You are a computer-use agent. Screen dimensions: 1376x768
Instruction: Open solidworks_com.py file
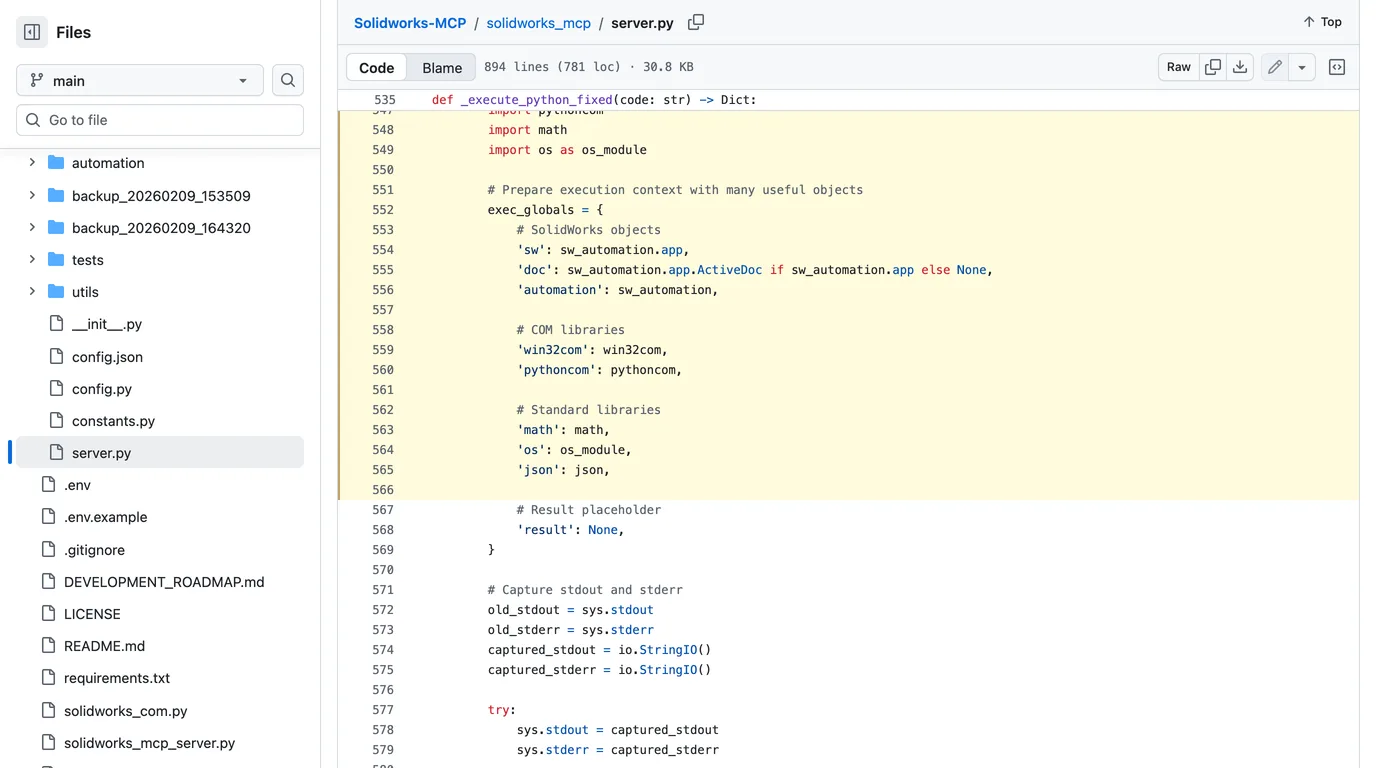click(126, 711)
